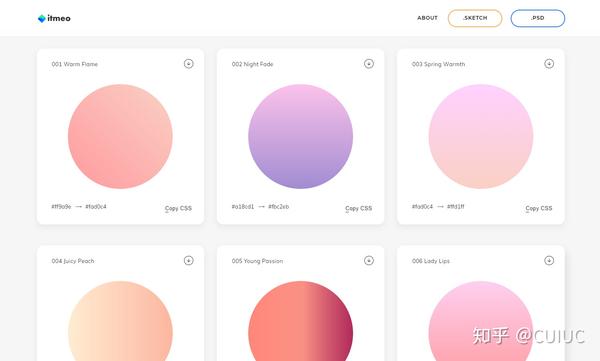Copy CSS for Night Fade
The height and width of the screenshot is (361, 600).
click(x=358, y=208)
